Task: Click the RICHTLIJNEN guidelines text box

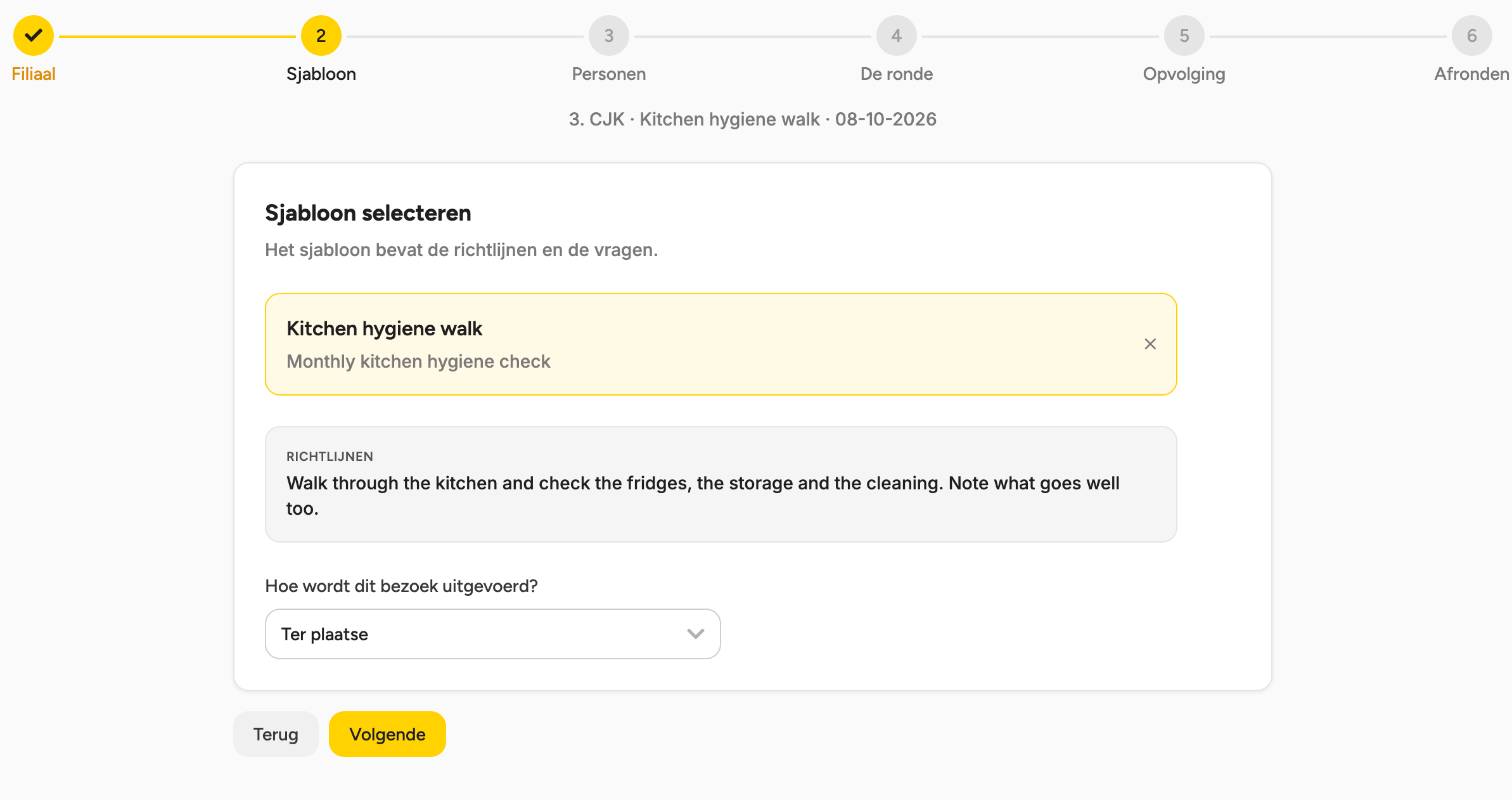Action: click(x=721, y=484)
